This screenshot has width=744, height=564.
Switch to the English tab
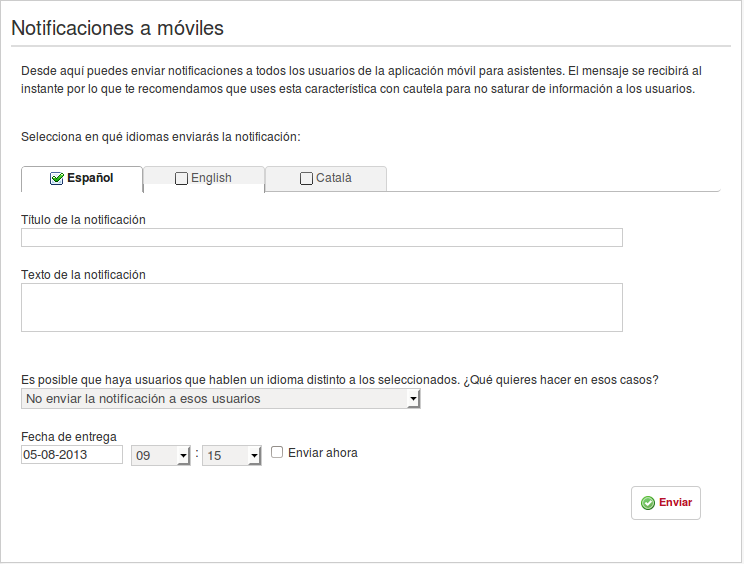[204, 178]
